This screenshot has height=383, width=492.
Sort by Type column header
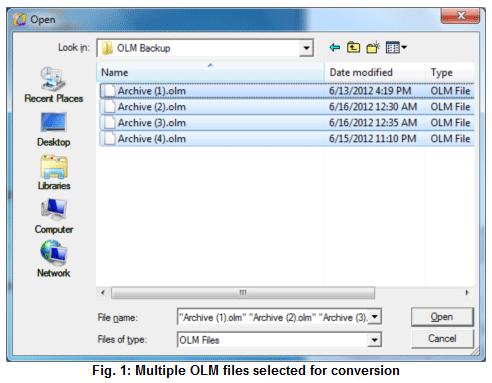(450, 72)
